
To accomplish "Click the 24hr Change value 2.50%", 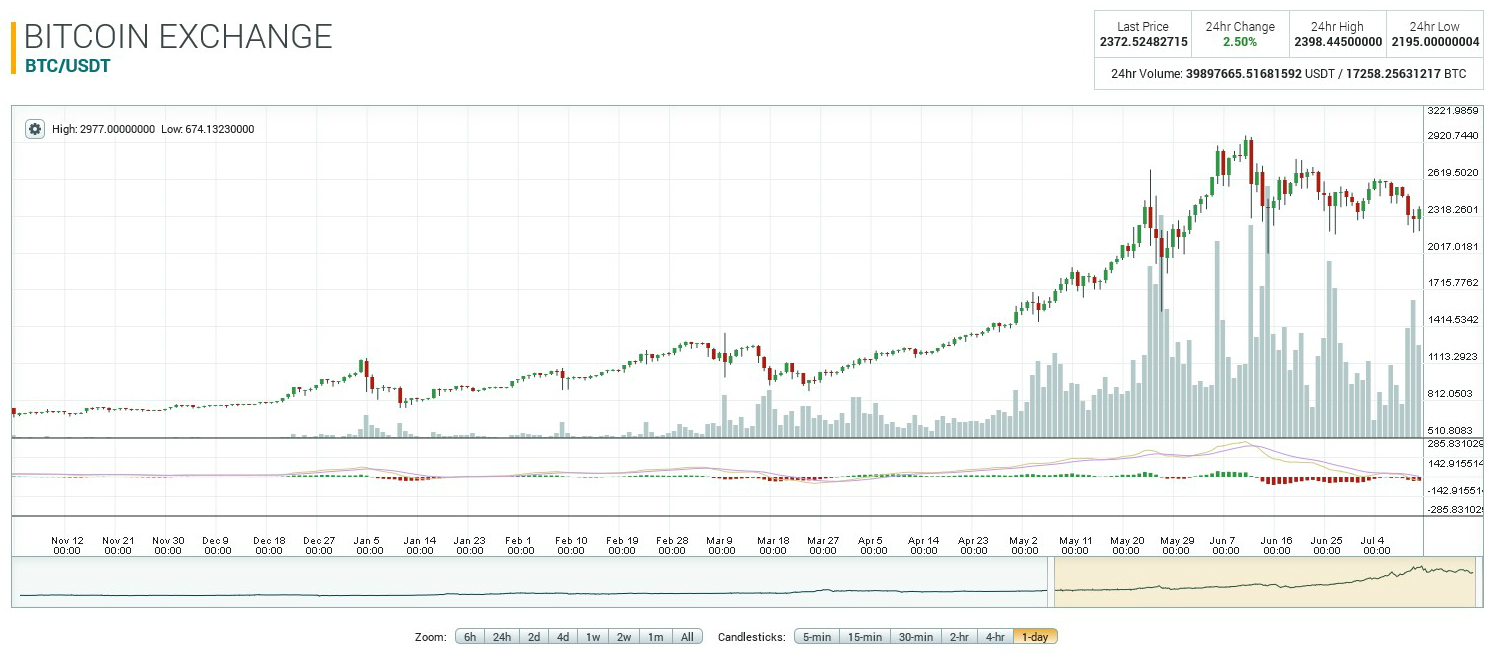I will pos(1239,42).
